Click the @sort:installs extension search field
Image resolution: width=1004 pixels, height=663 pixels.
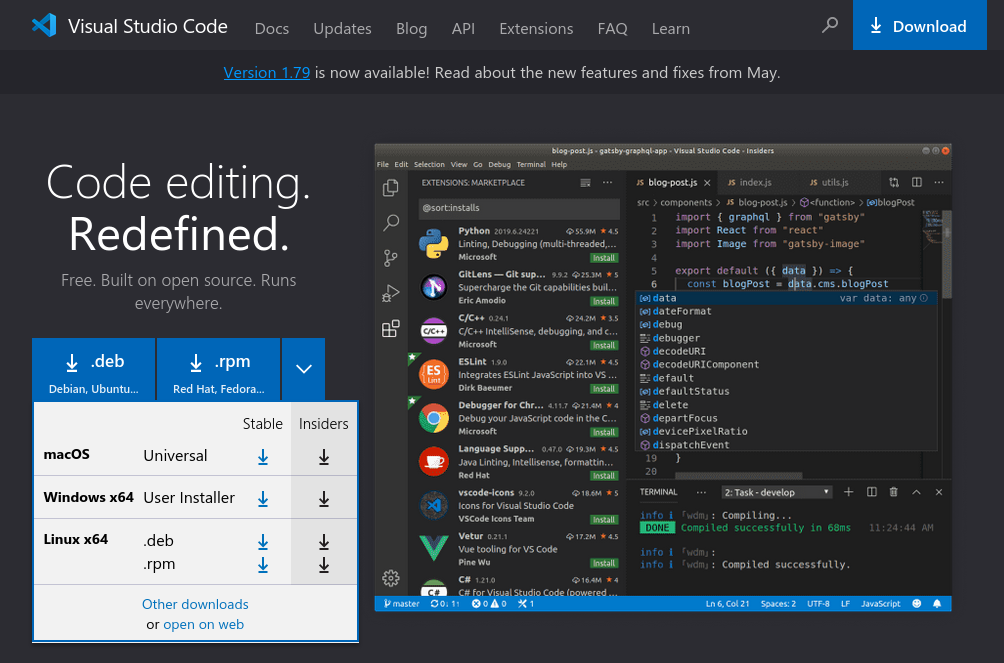(519, 208)
